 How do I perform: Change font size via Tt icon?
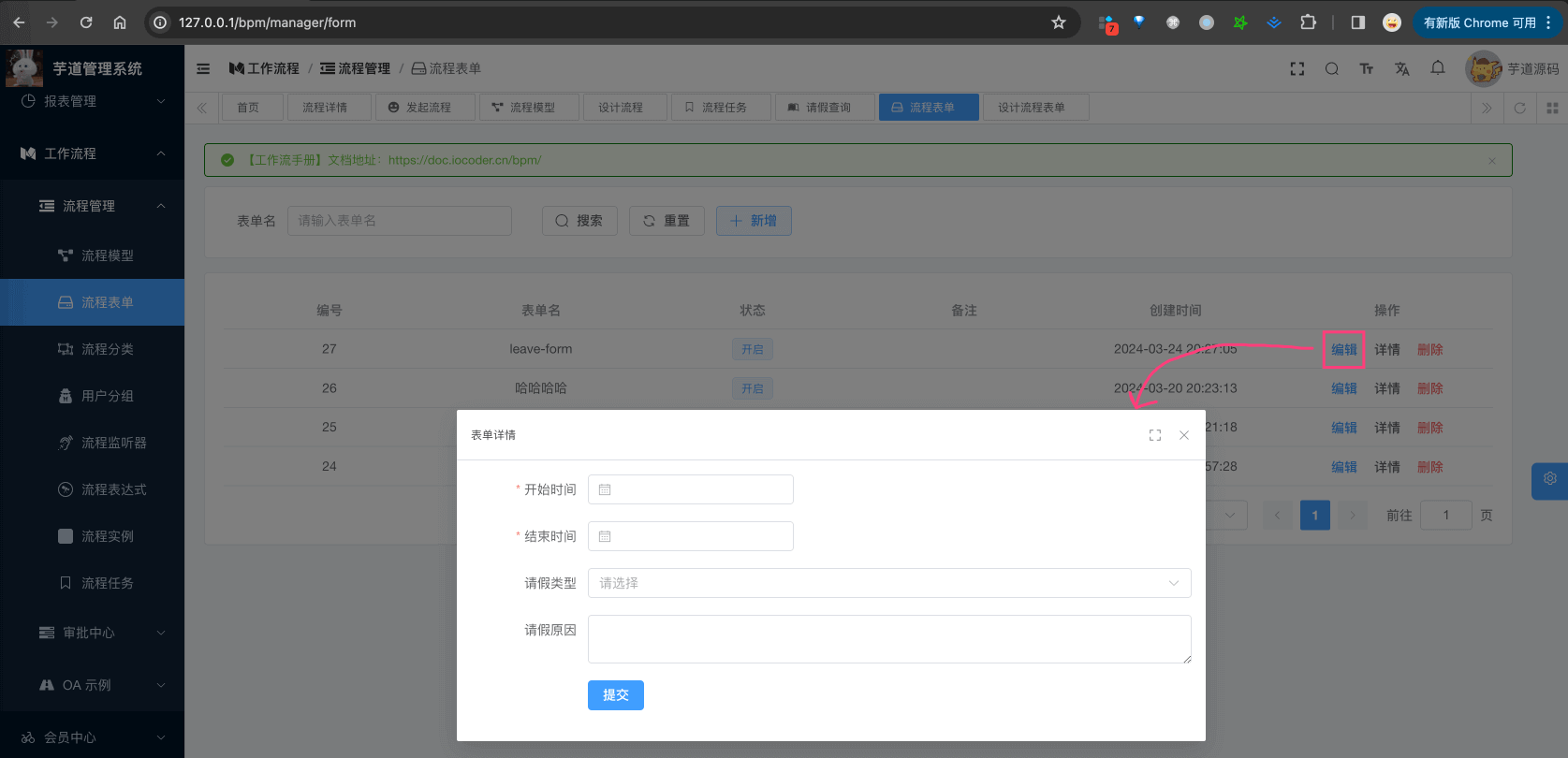1367,68
